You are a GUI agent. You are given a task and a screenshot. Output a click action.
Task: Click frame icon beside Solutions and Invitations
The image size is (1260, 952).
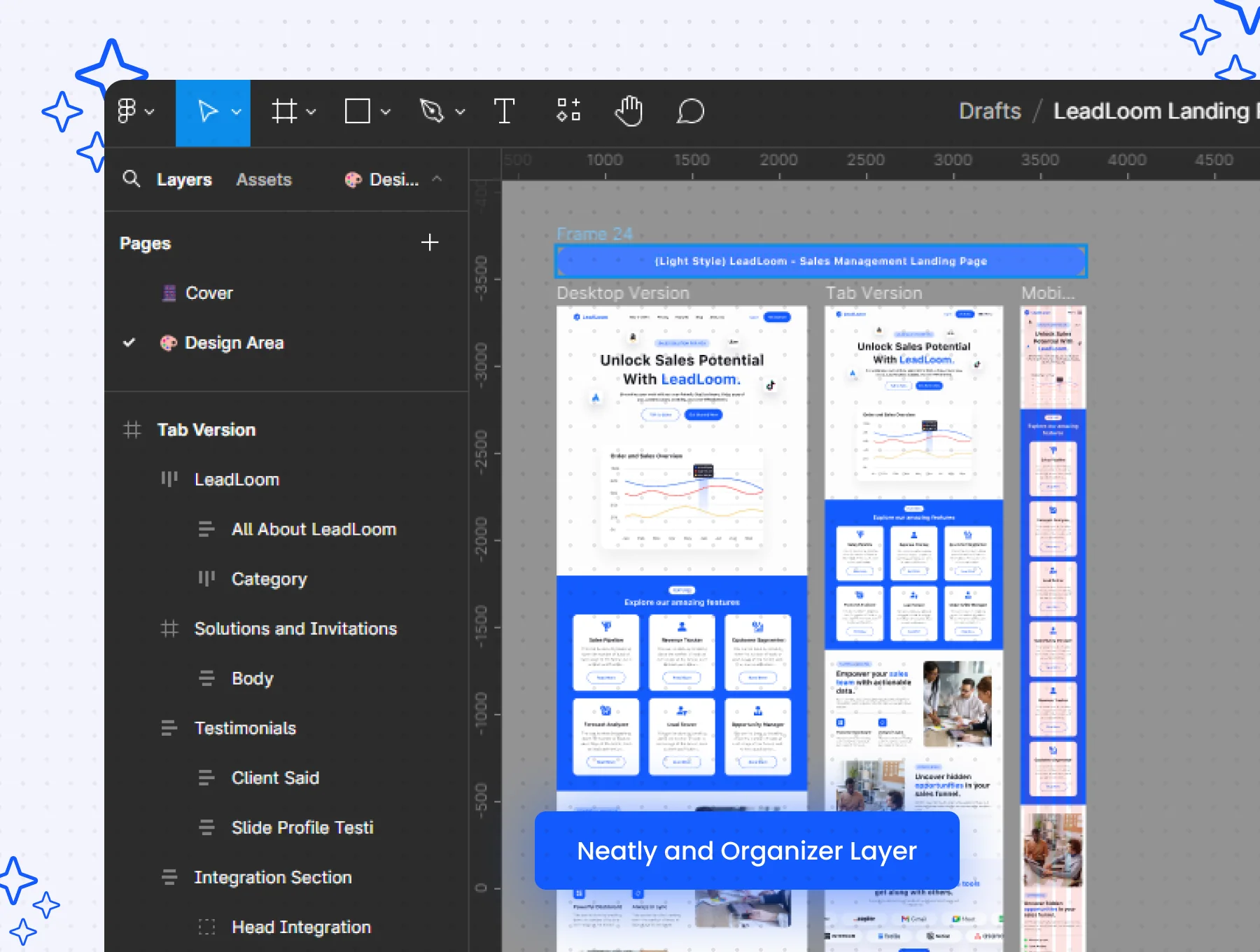point(169,629)
